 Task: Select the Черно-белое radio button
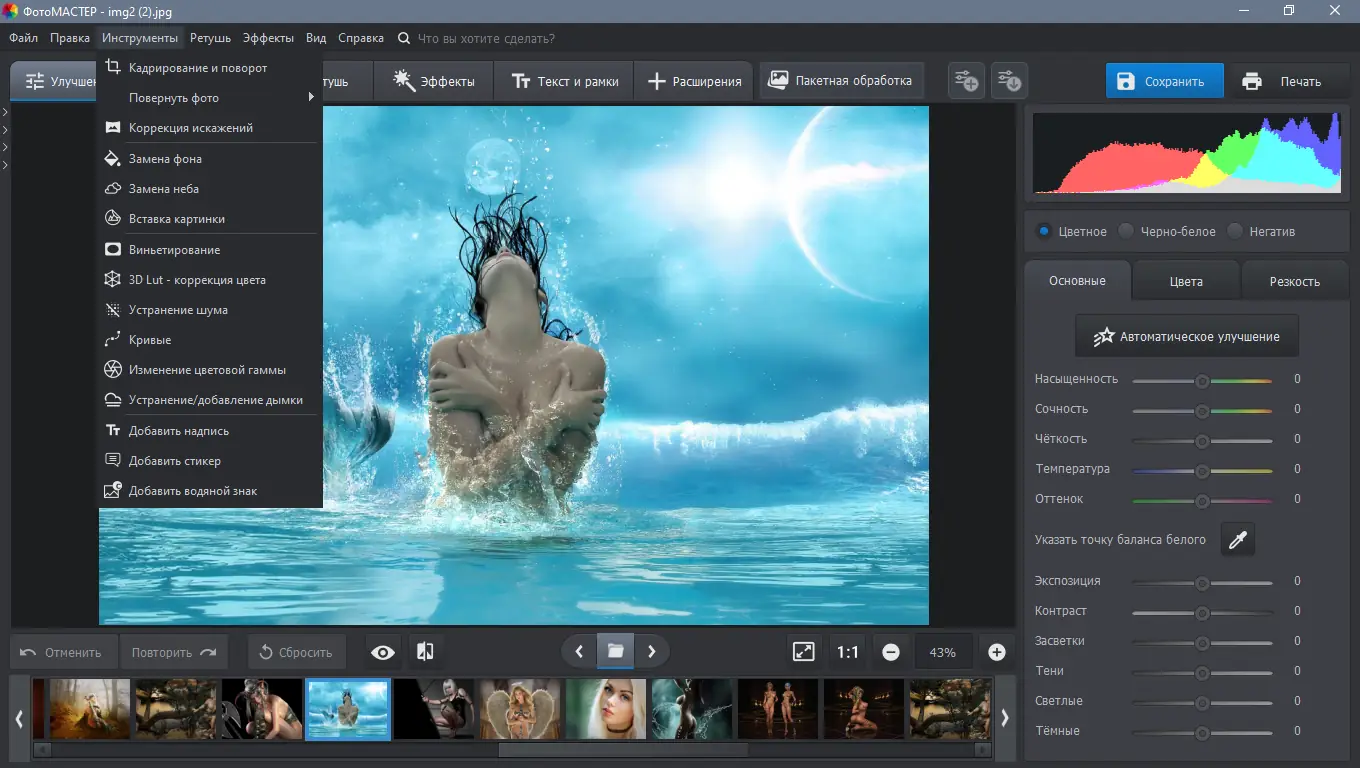[1127, 231]
